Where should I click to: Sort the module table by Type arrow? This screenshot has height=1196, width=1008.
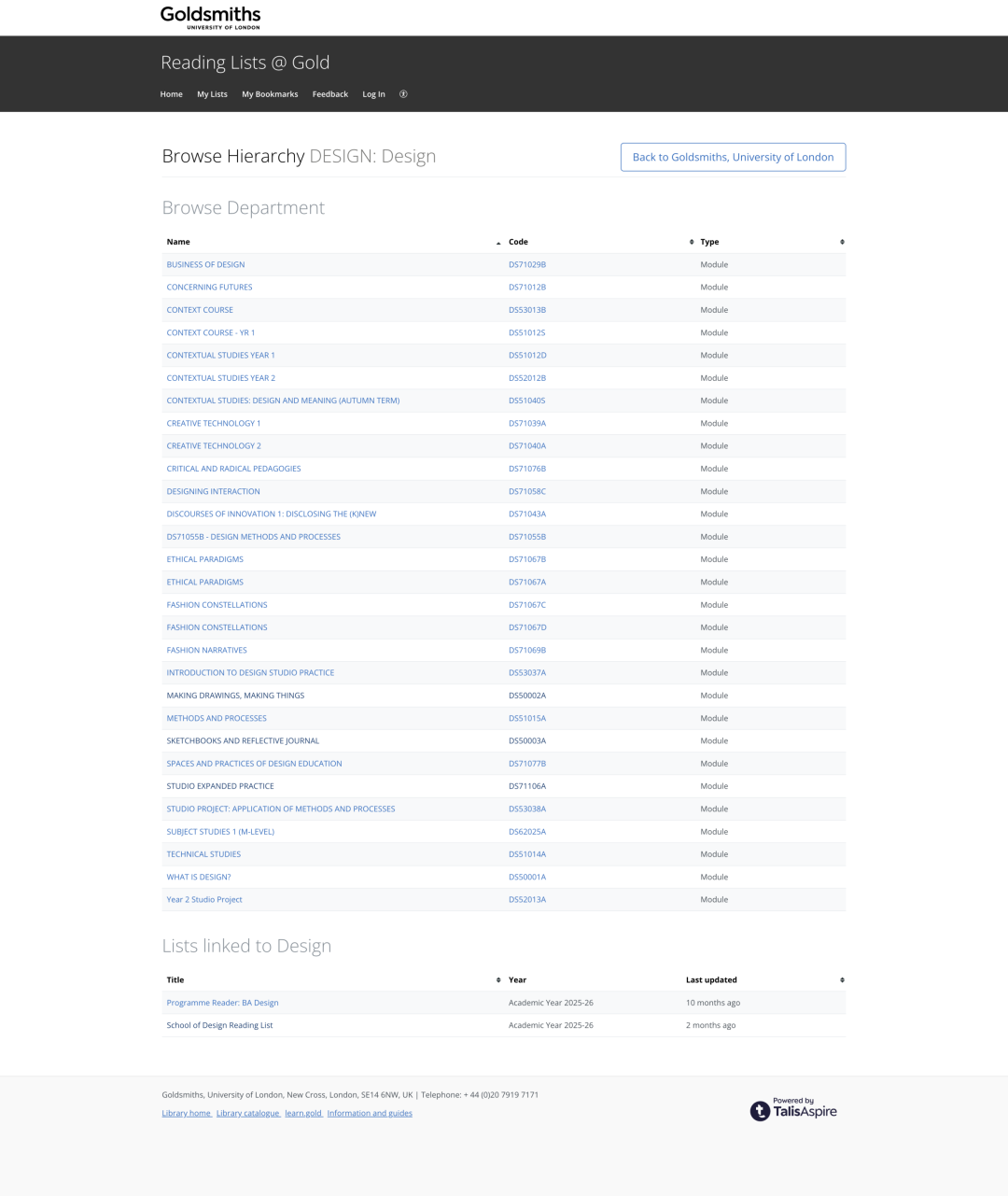tap(842, 242)
